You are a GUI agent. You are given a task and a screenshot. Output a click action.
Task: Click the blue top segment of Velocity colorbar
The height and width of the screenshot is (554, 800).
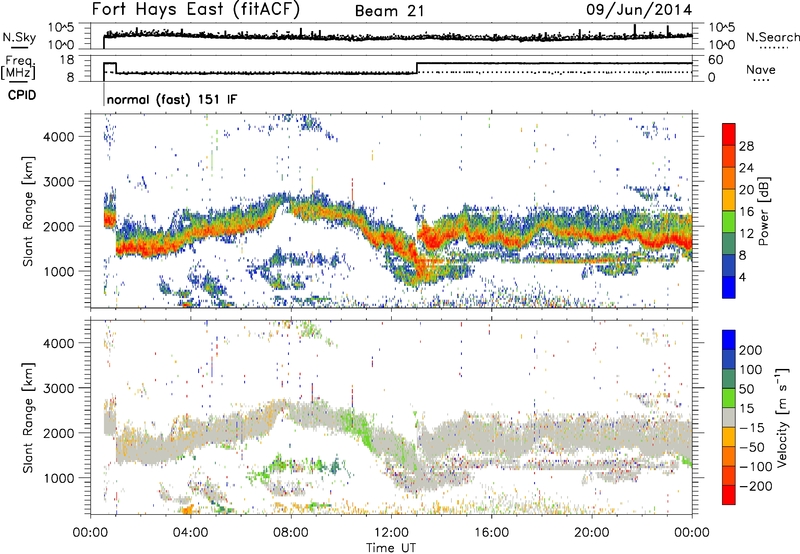click(729, 340)
